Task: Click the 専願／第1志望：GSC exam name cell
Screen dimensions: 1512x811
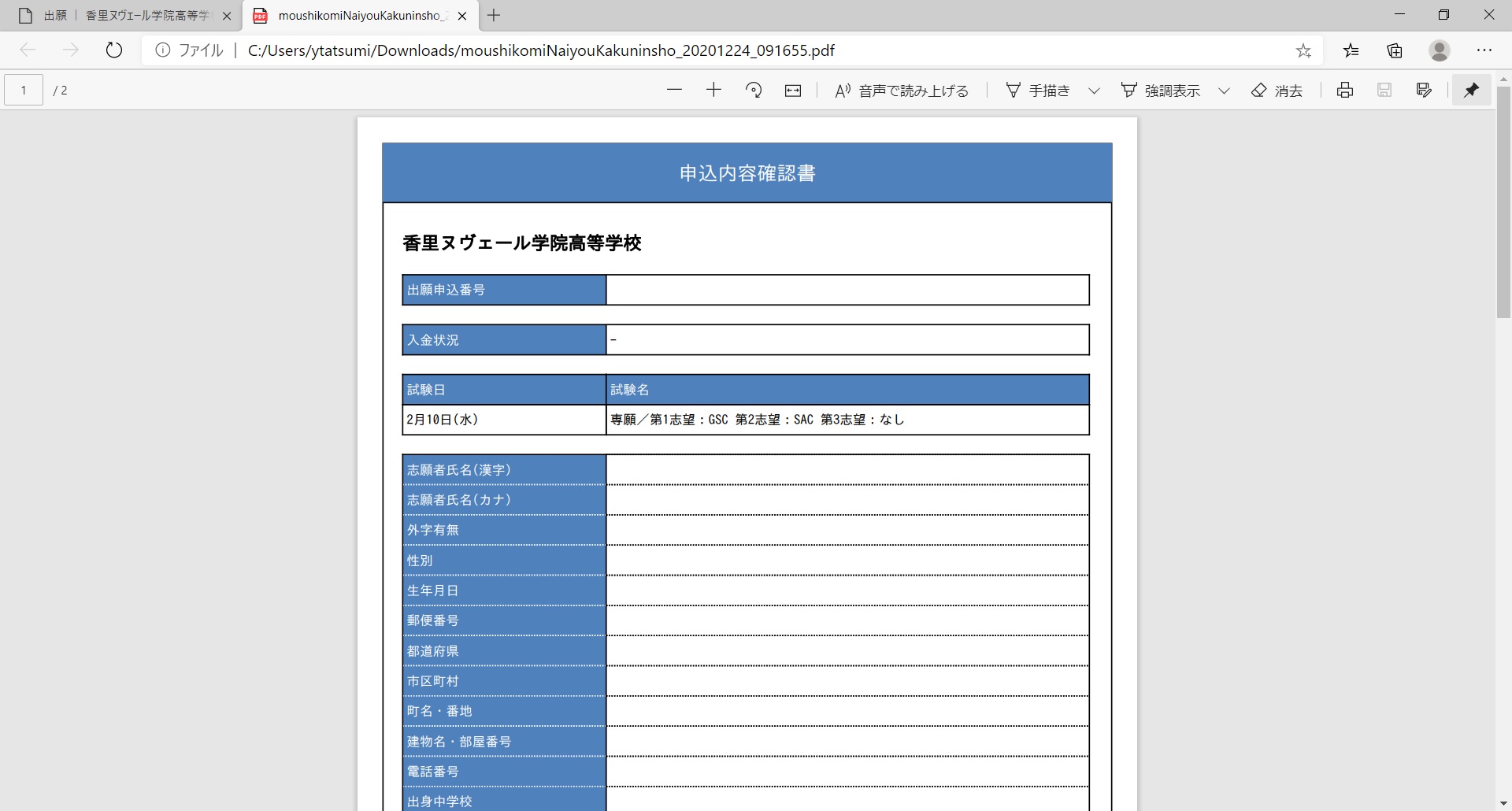Action: [847, 420]
